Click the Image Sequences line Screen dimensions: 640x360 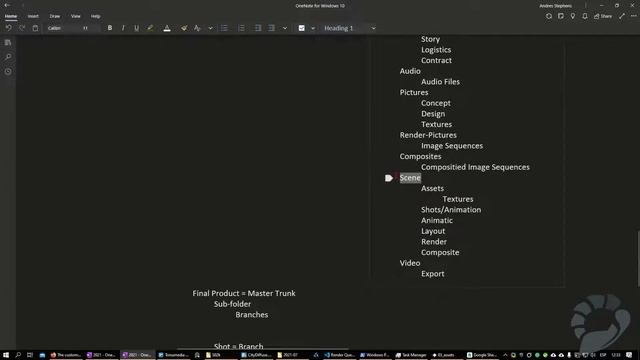click(x=452, y=146)
